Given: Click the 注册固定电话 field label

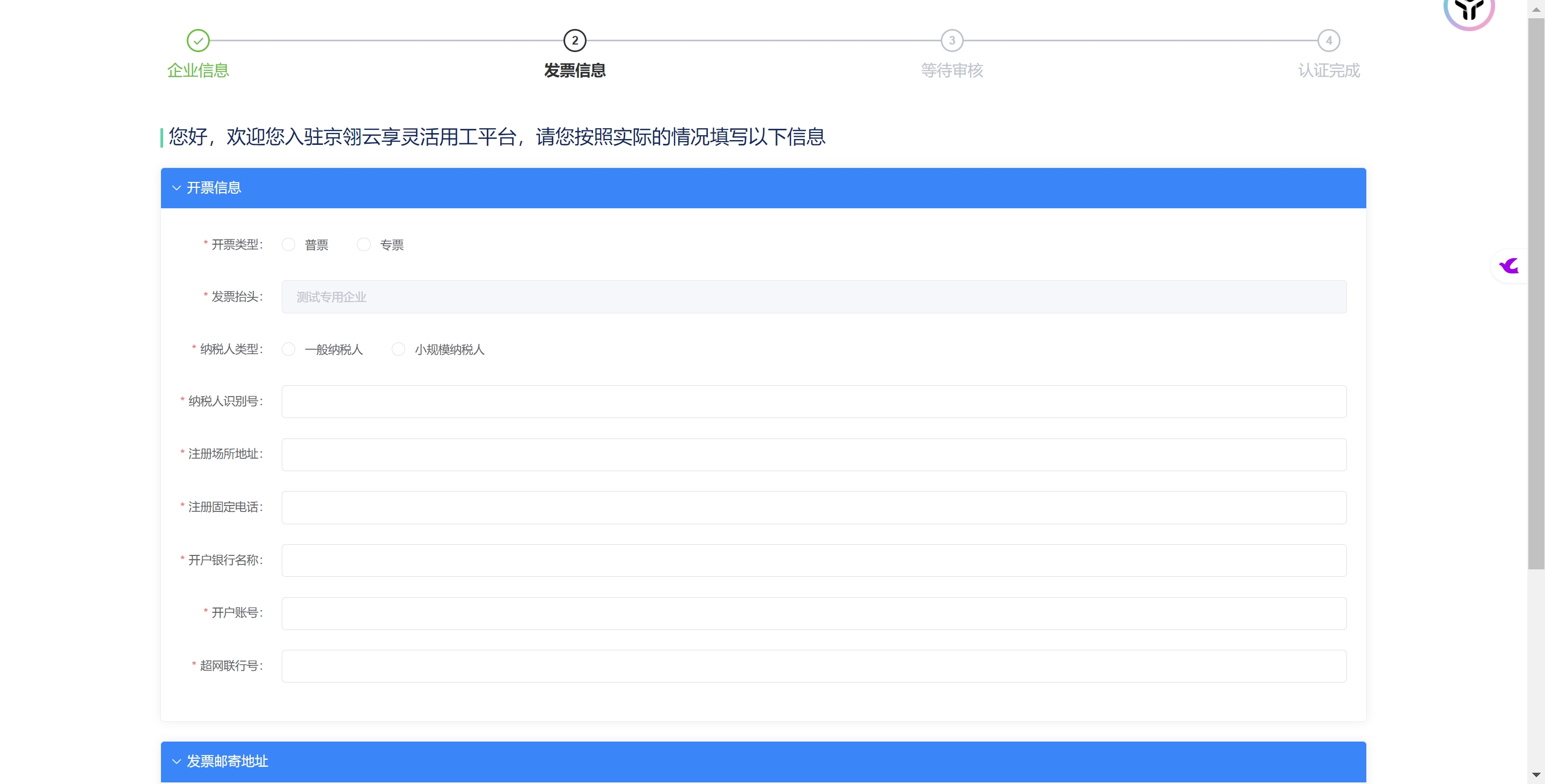Looking at the screenshot, I should (x=225, y=508).
